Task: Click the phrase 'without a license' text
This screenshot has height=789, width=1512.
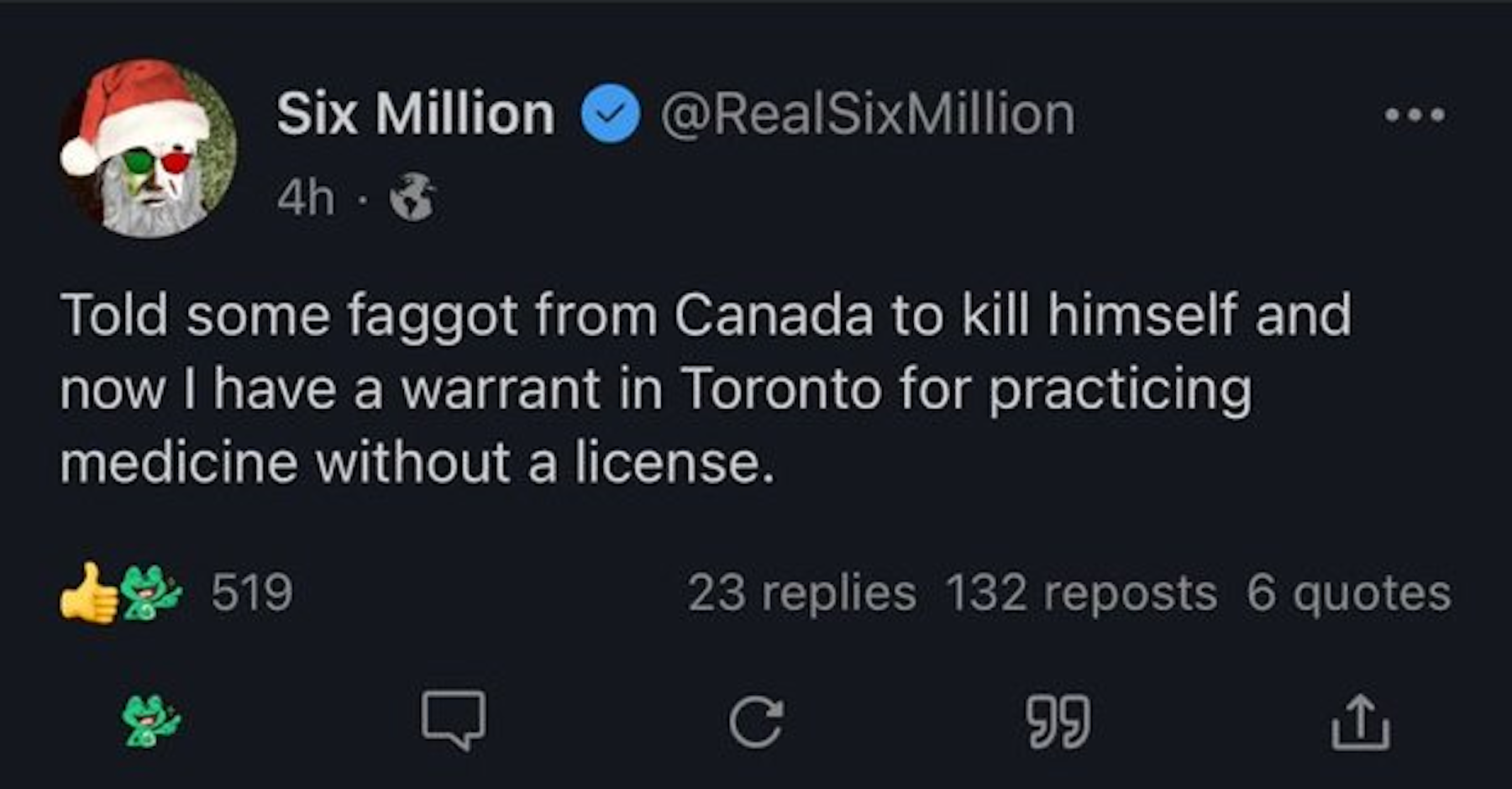Action: (544, 463)
